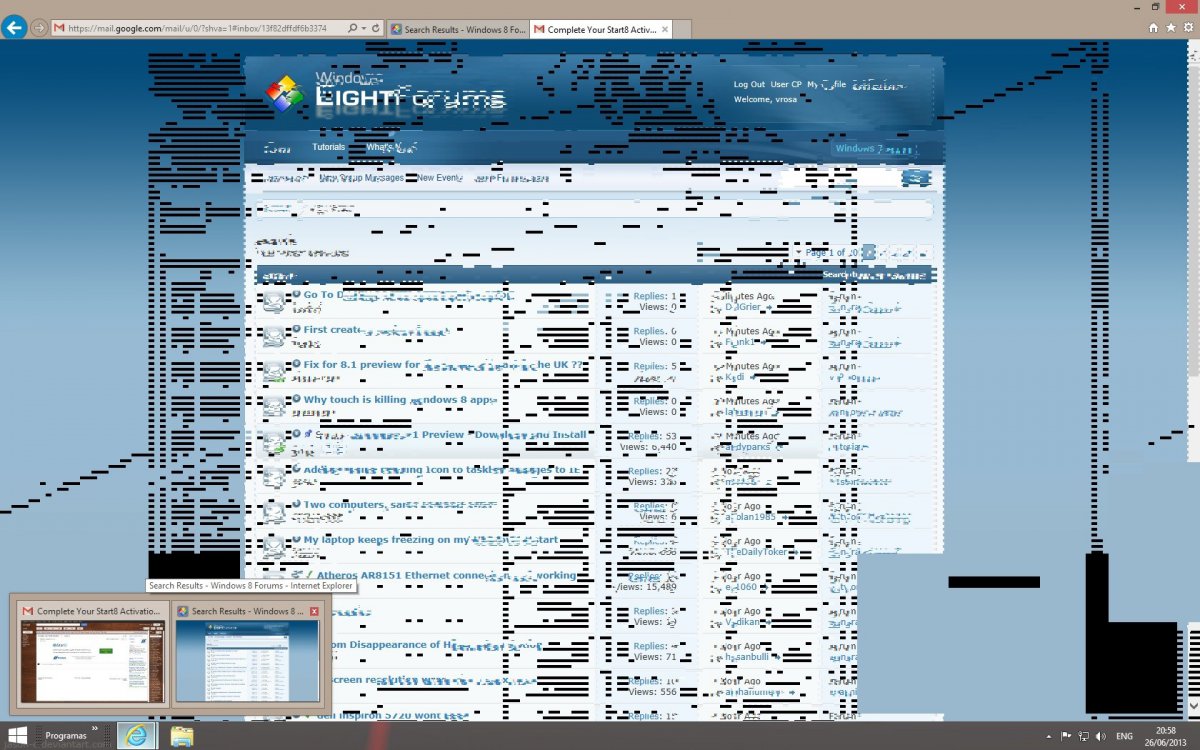Open the browser Home icon
The height and width of the screenshot is (750, 1200).
pos(1153,28)
